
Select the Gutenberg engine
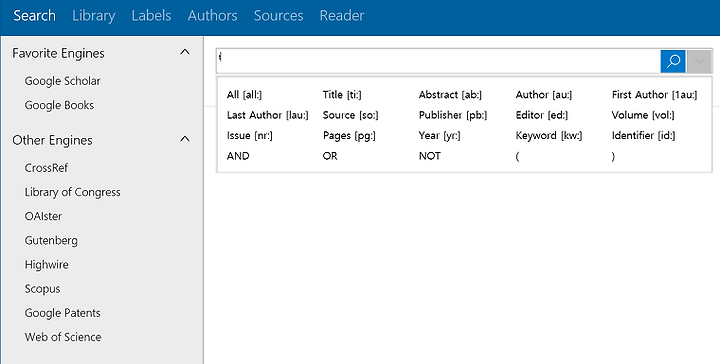coord(51,241)
